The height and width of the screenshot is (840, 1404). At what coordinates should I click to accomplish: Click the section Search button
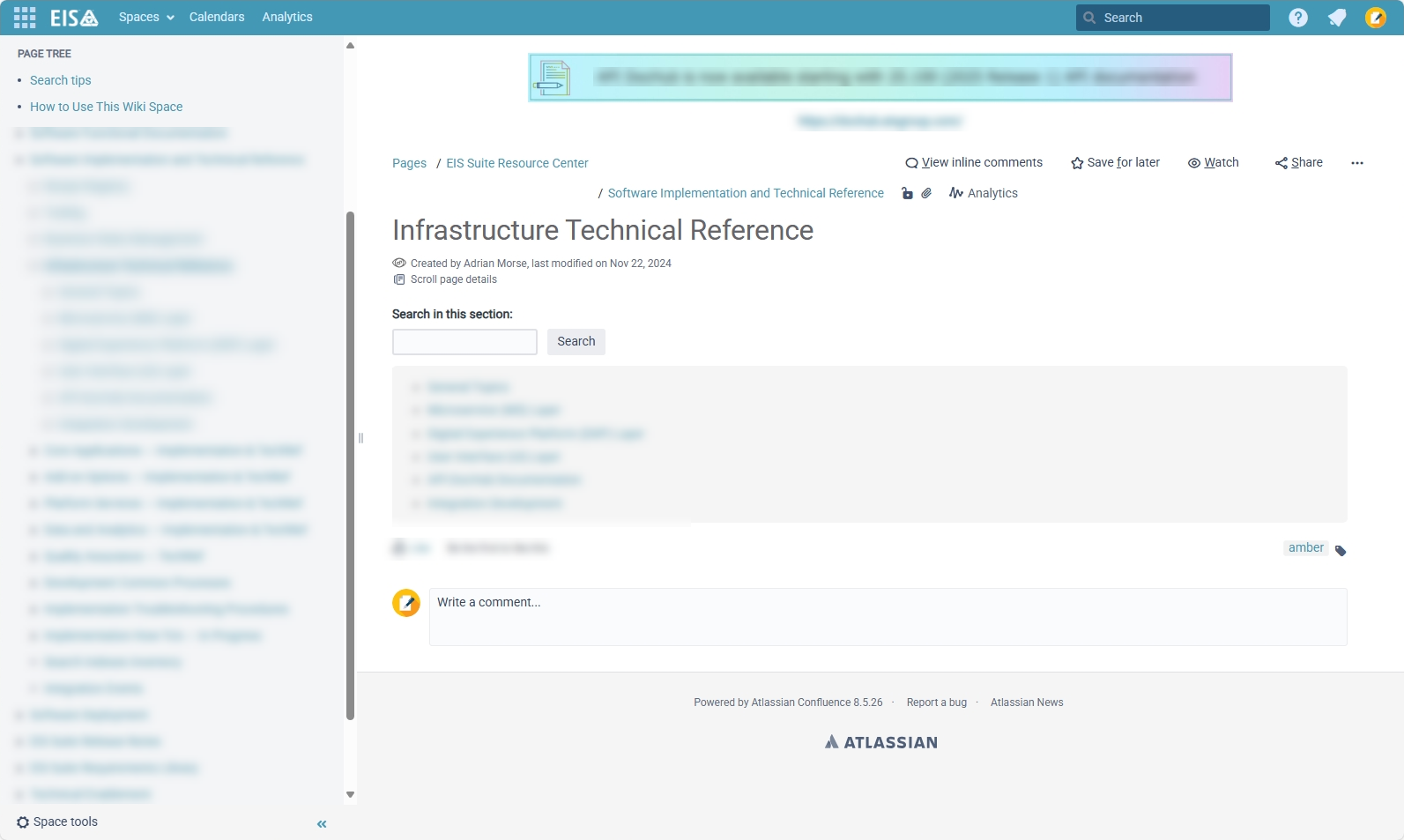pyautogui.click(x=576, y=342)
